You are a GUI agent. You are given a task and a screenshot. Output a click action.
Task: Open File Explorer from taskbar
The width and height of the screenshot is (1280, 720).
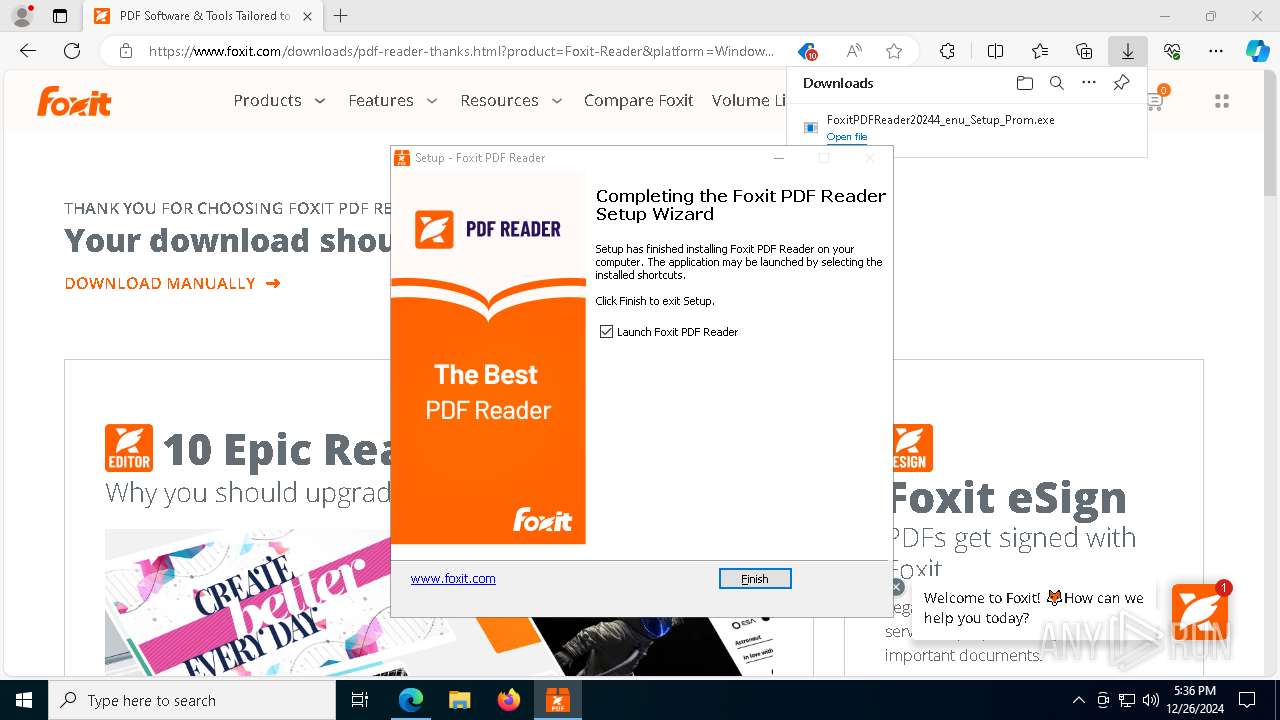point(459,700)
